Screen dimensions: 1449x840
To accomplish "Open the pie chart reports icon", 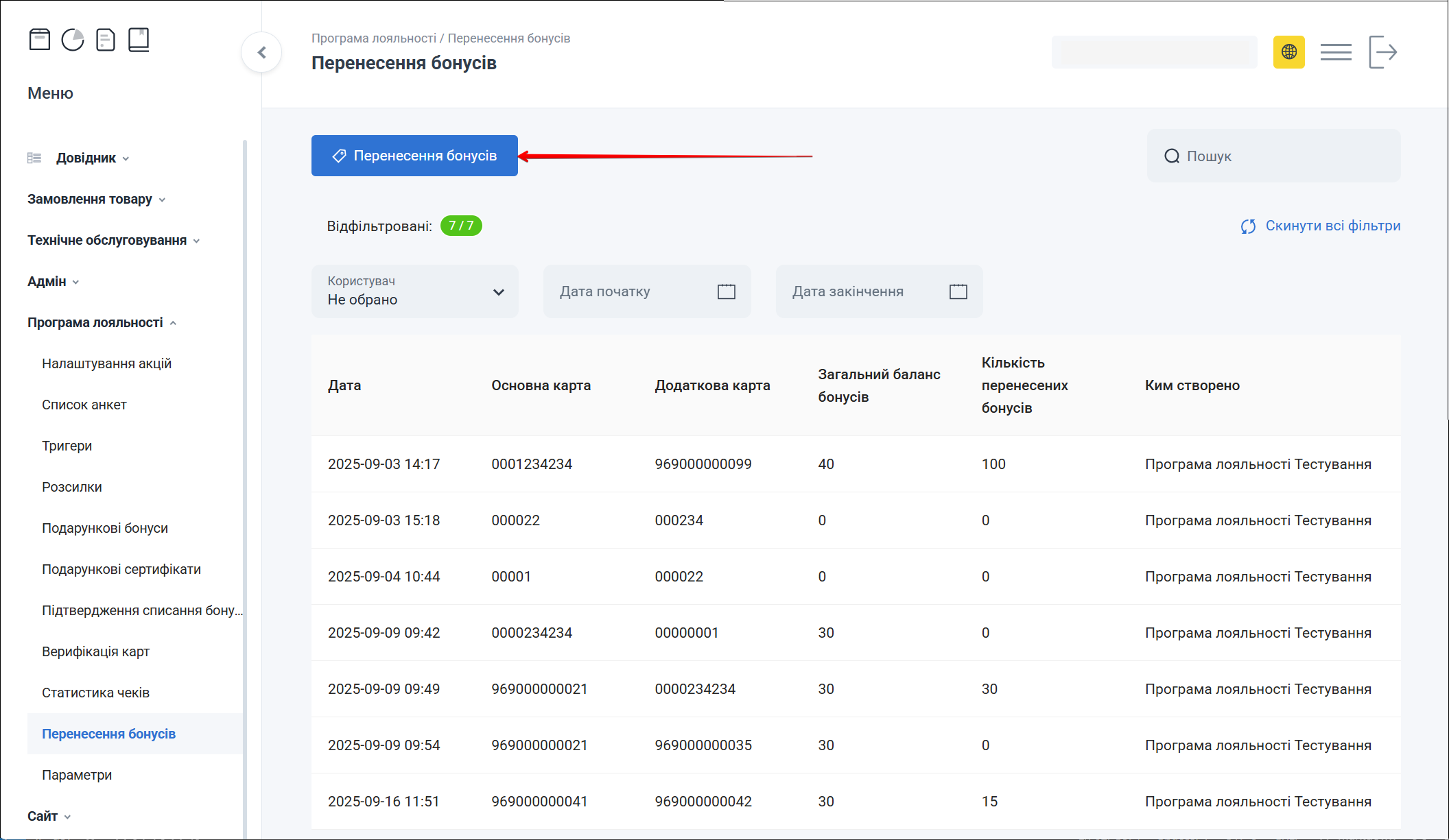I will (73, 40).
